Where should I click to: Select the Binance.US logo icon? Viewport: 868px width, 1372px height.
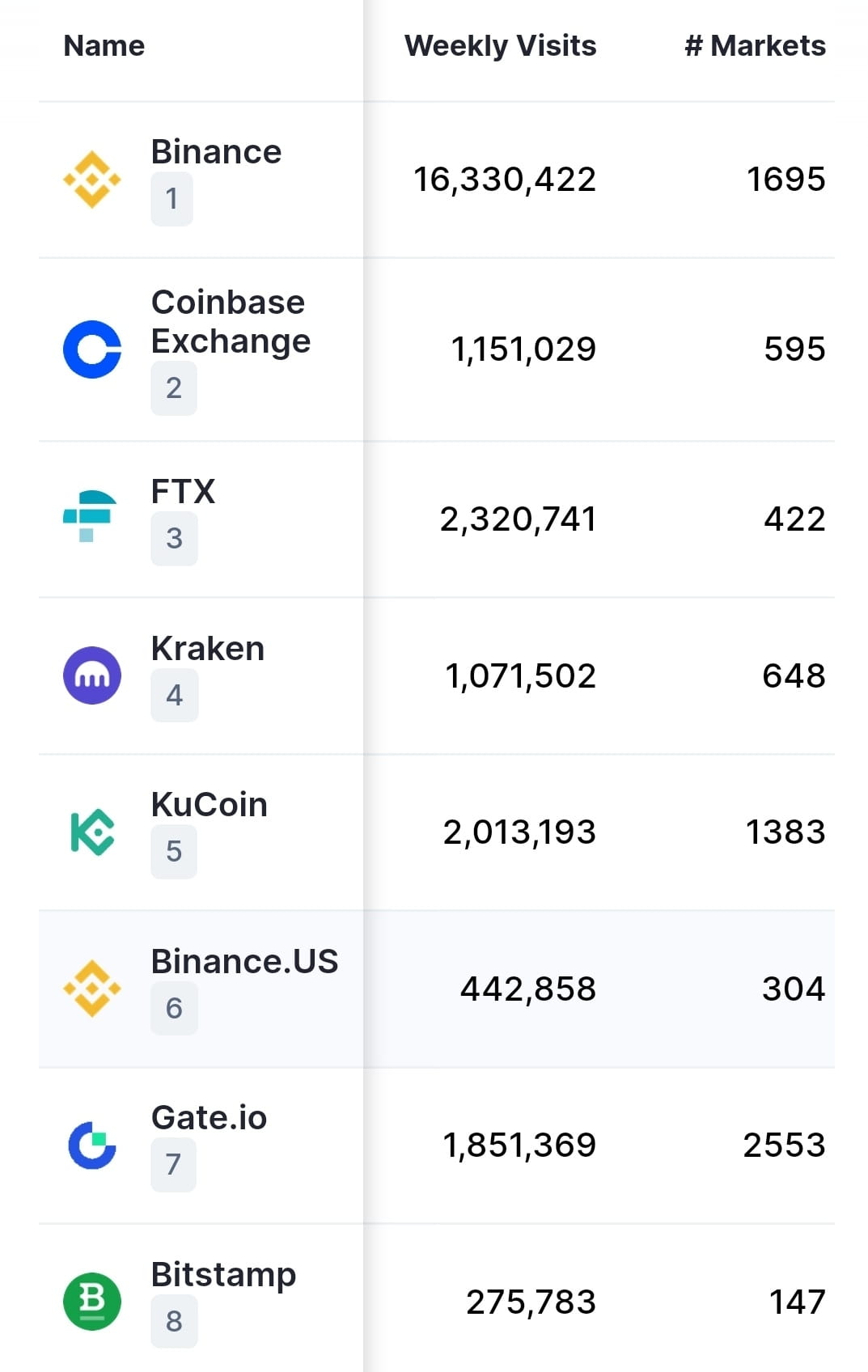91,987
